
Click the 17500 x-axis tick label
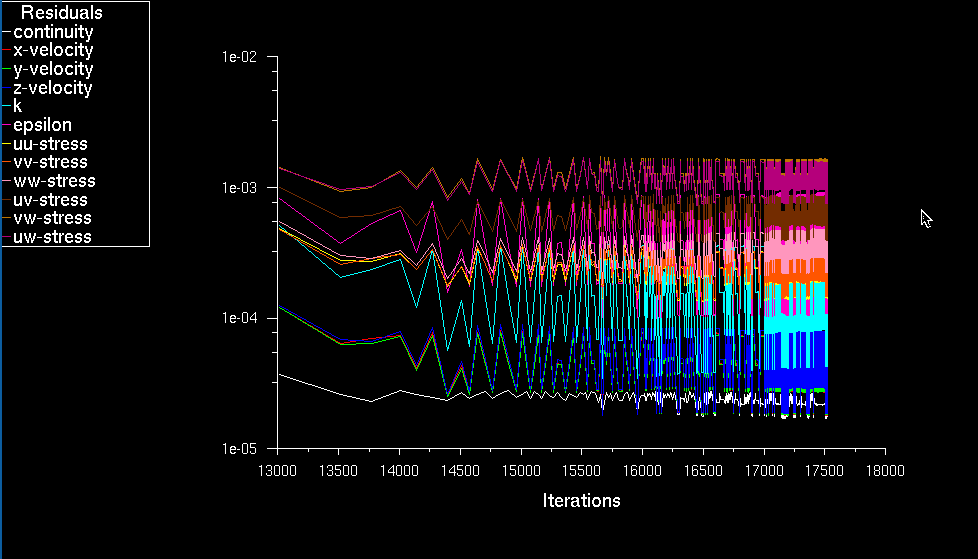(x=825, y=471)
